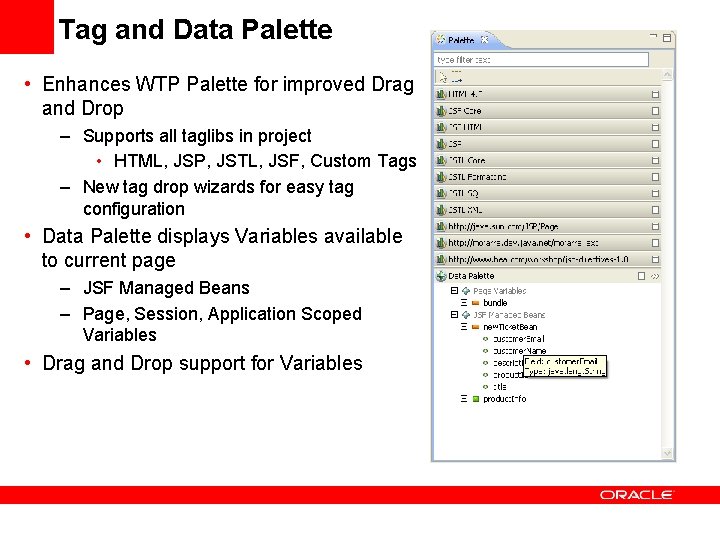Pin the JSTL Core drawer open
Screen dimensions: 720x540
655,161
